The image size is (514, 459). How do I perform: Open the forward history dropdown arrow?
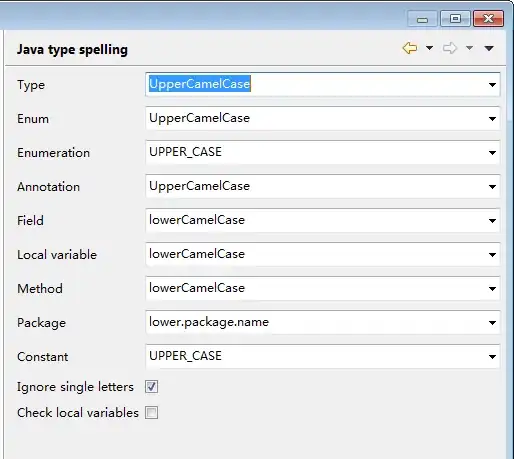click(x=469, y=48)
